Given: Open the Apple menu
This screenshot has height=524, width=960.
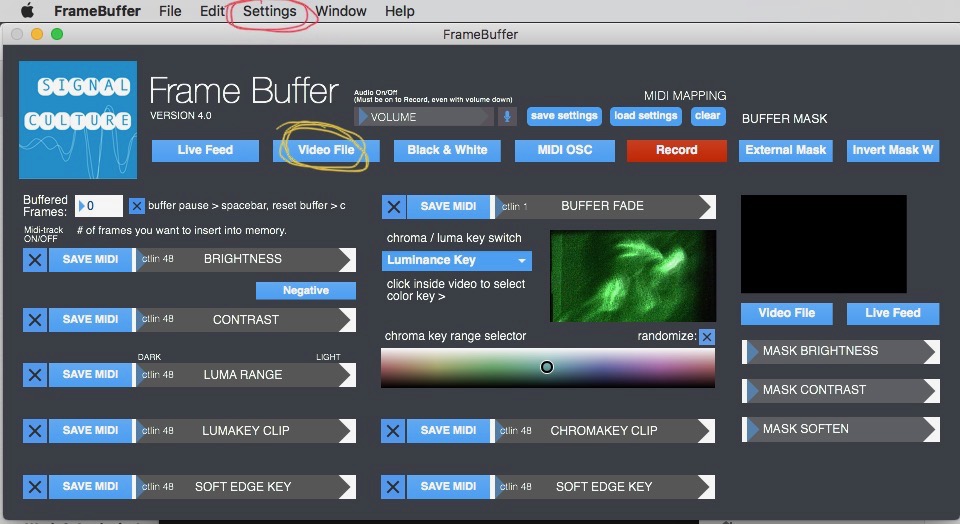Looking at the screenshot, I should (x=27, y=10).
